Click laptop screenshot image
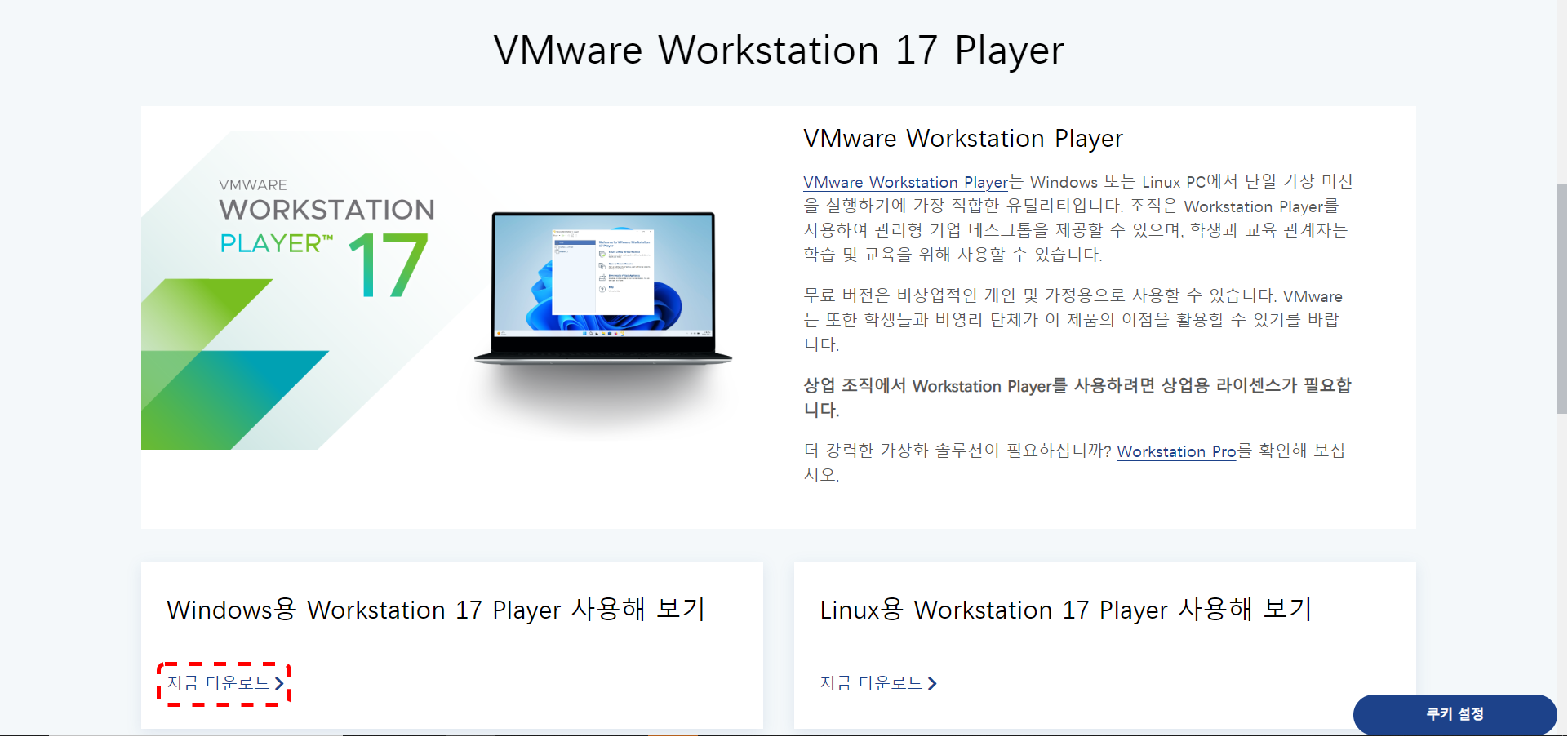1568x737 pixels. [x=603, y=288]
